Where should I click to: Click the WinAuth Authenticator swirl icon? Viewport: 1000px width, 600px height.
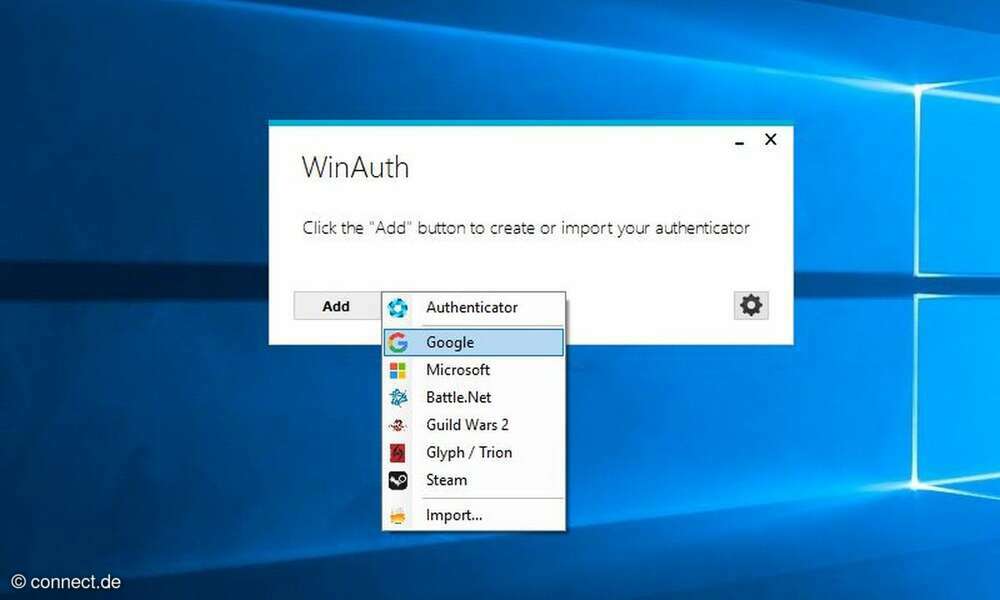pyautogui.click(x=398, y=307)
